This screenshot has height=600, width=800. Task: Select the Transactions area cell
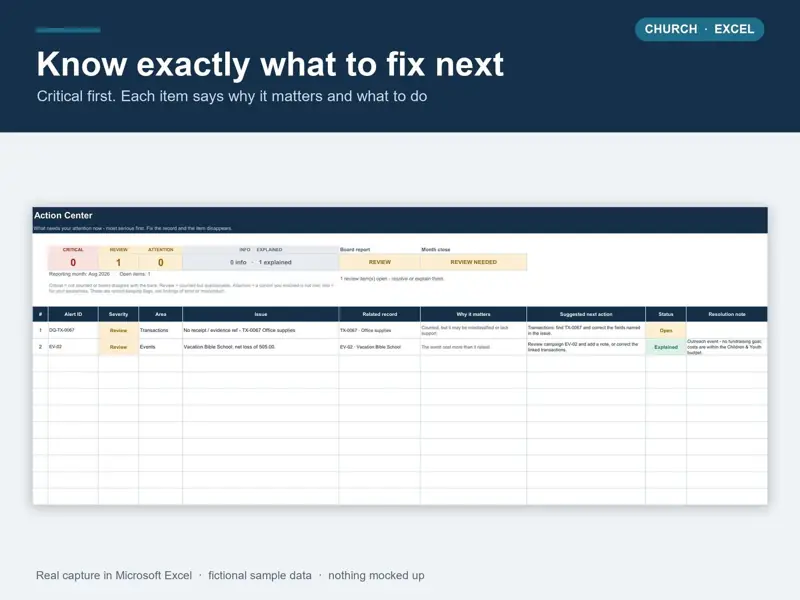[x=160, y=330]
